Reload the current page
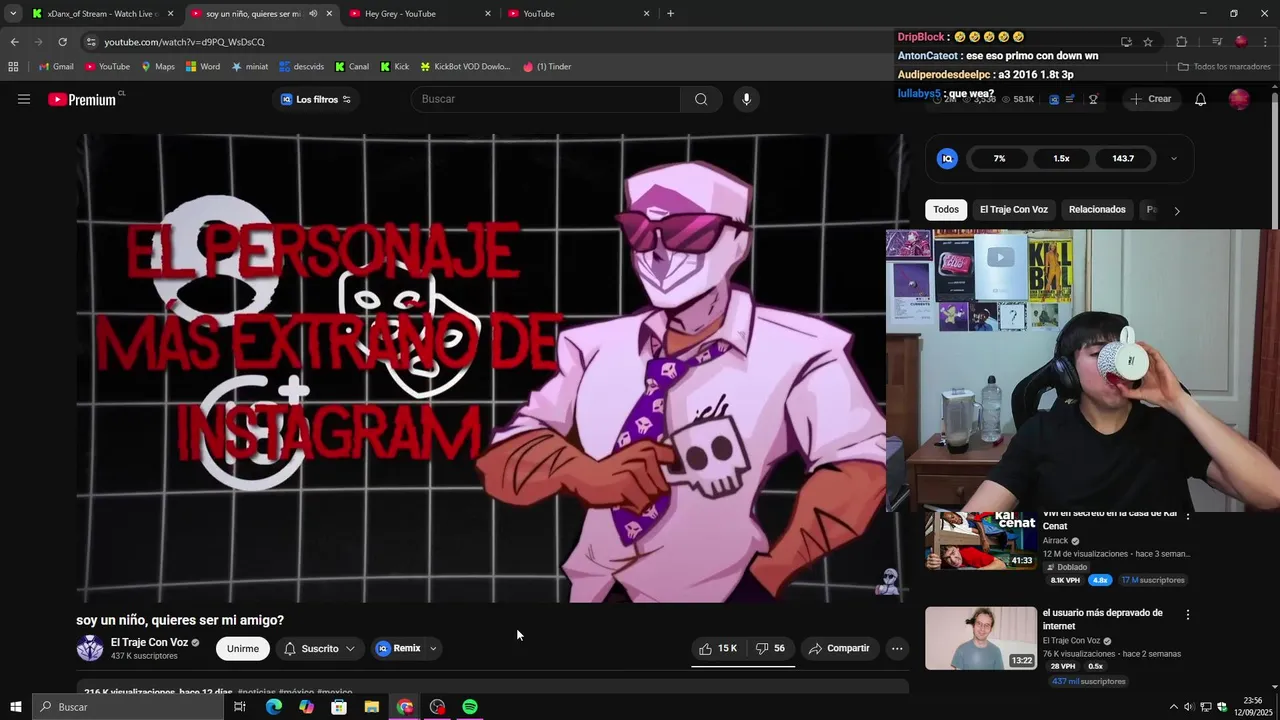This screenshot has height=720, width=1280. click(62, 42)
